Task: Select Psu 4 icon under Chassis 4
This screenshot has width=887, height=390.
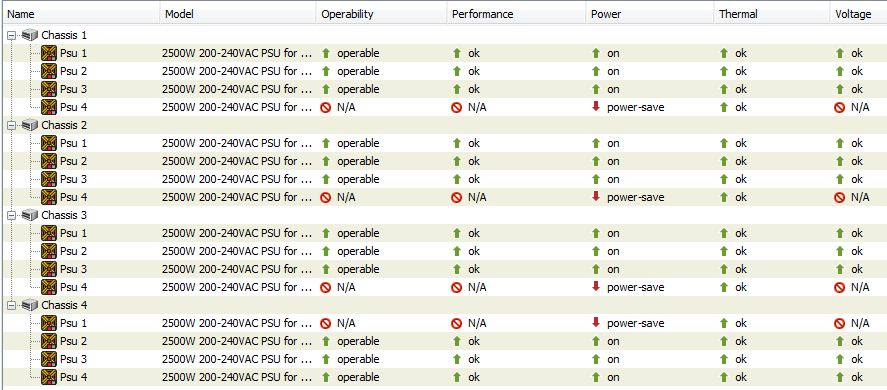Action: (49, 377)
